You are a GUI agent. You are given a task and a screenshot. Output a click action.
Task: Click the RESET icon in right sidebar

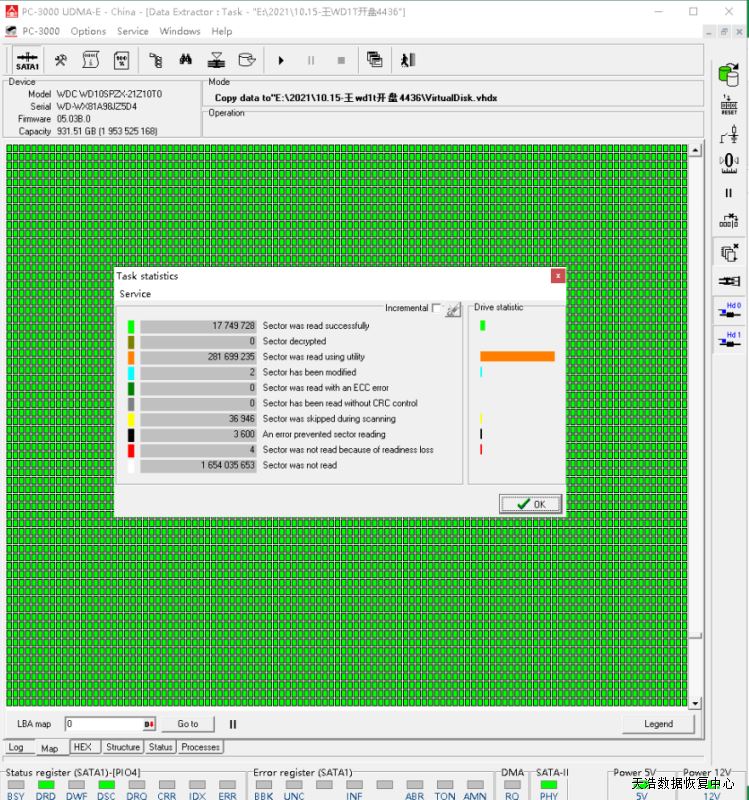(x=729, y=104)
